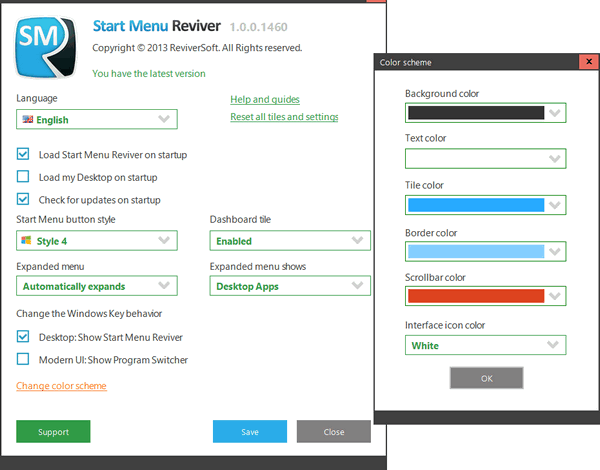This screenshot has height=470, width=600.
Task: Click the dark Background color swatch
Action: 476,113
